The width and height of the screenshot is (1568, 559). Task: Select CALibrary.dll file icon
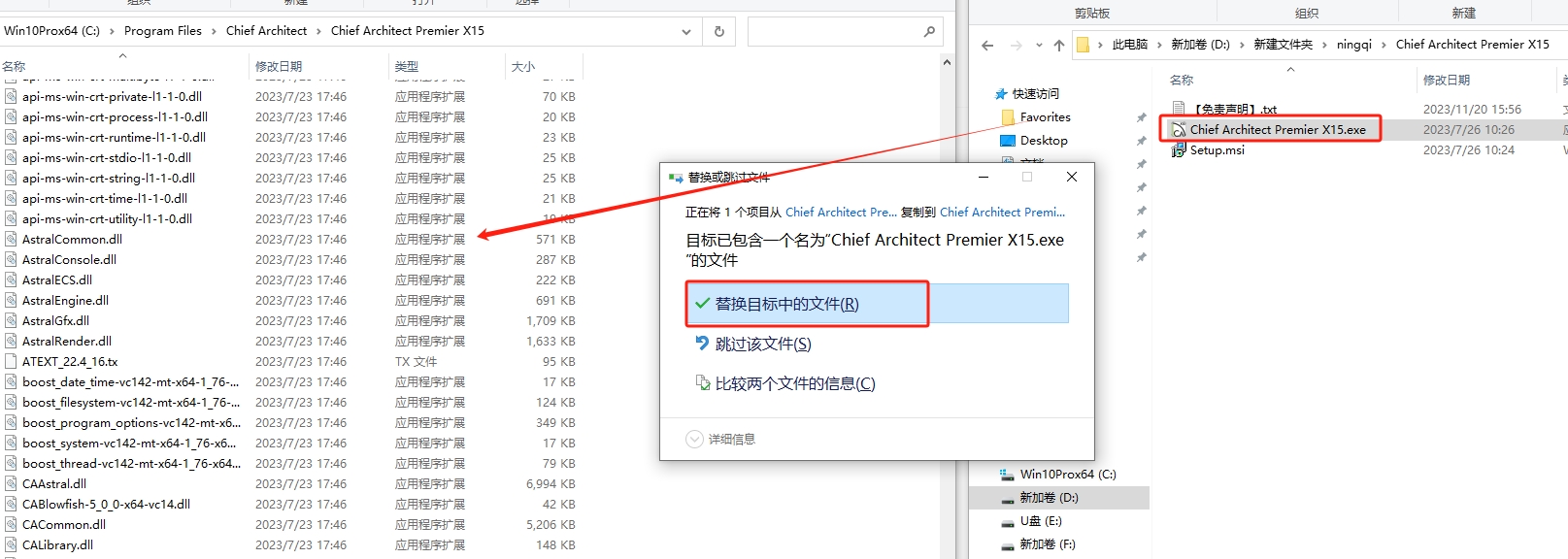coord(11,545)
